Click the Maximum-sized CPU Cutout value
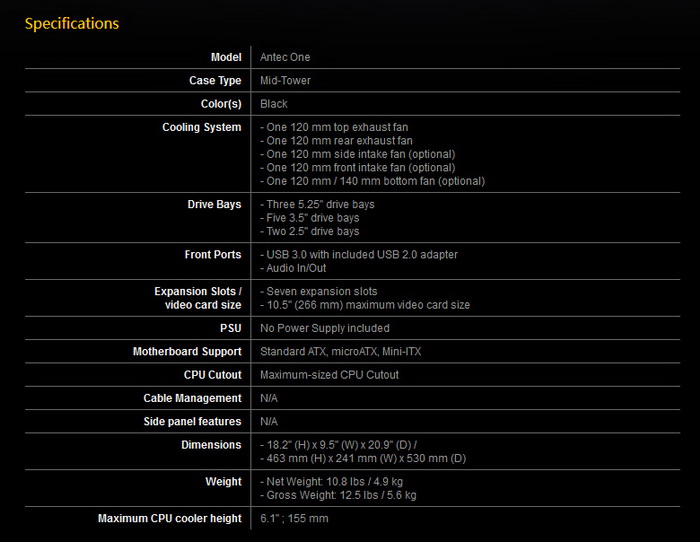 coord(329,375)
